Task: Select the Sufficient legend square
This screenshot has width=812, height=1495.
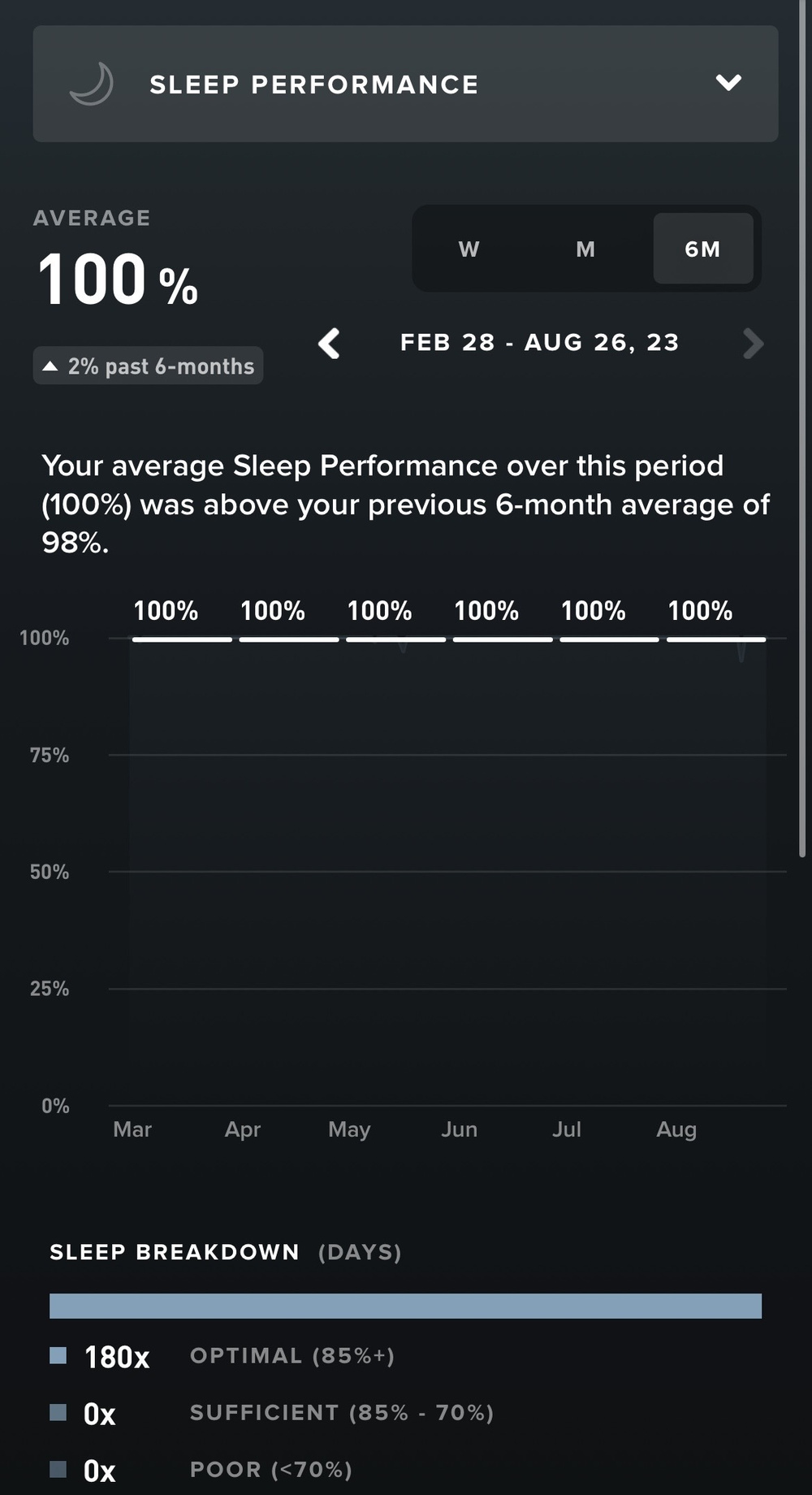Action: [x=58, y=1412]
